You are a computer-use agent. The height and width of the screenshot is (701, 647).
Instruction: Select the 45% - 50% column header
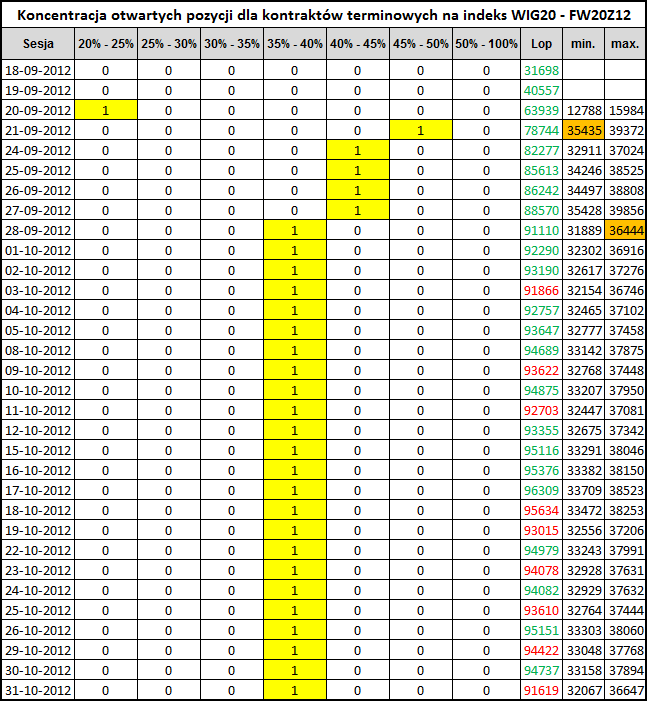click(421, 44)
